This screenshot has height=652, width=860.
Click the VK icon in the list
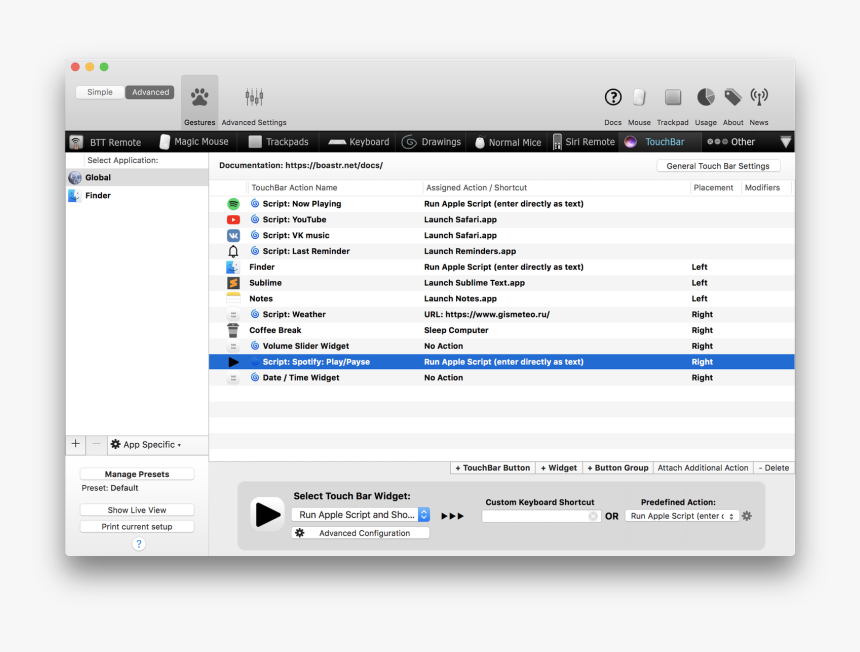click(x=233, y=236)
